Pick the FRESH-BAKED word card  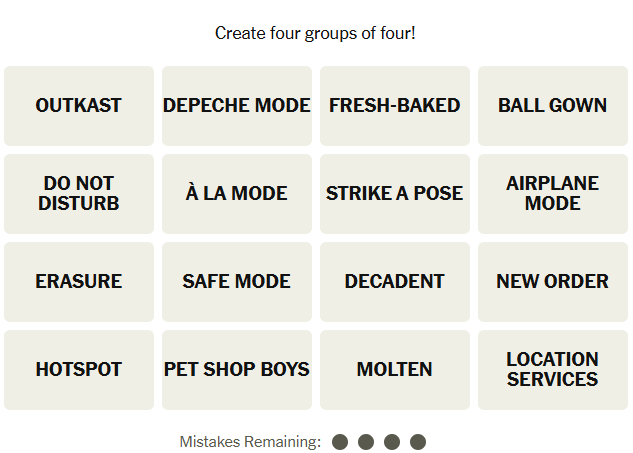(395, 106)
